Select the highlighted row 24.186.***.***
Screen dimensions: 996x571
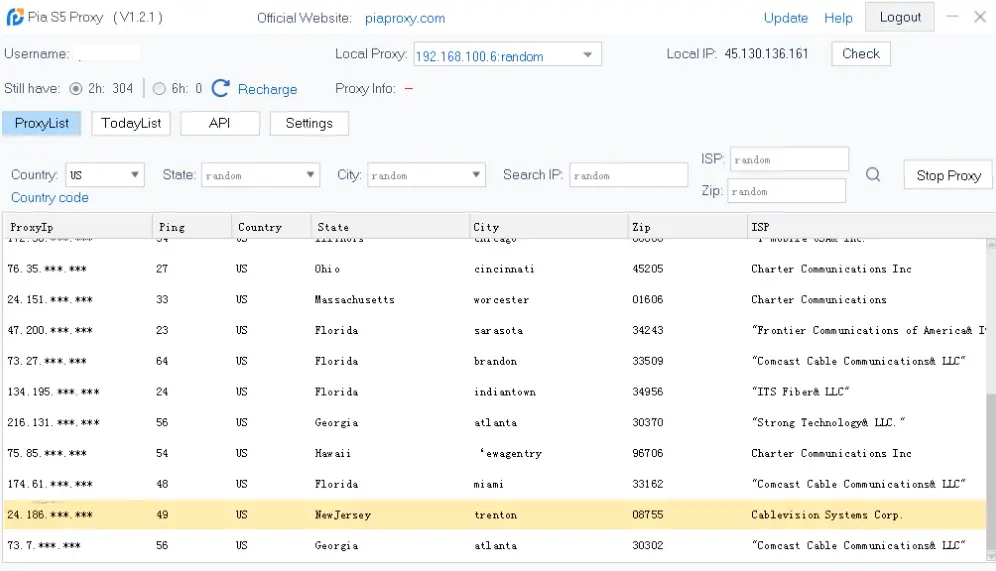(494, 514)
